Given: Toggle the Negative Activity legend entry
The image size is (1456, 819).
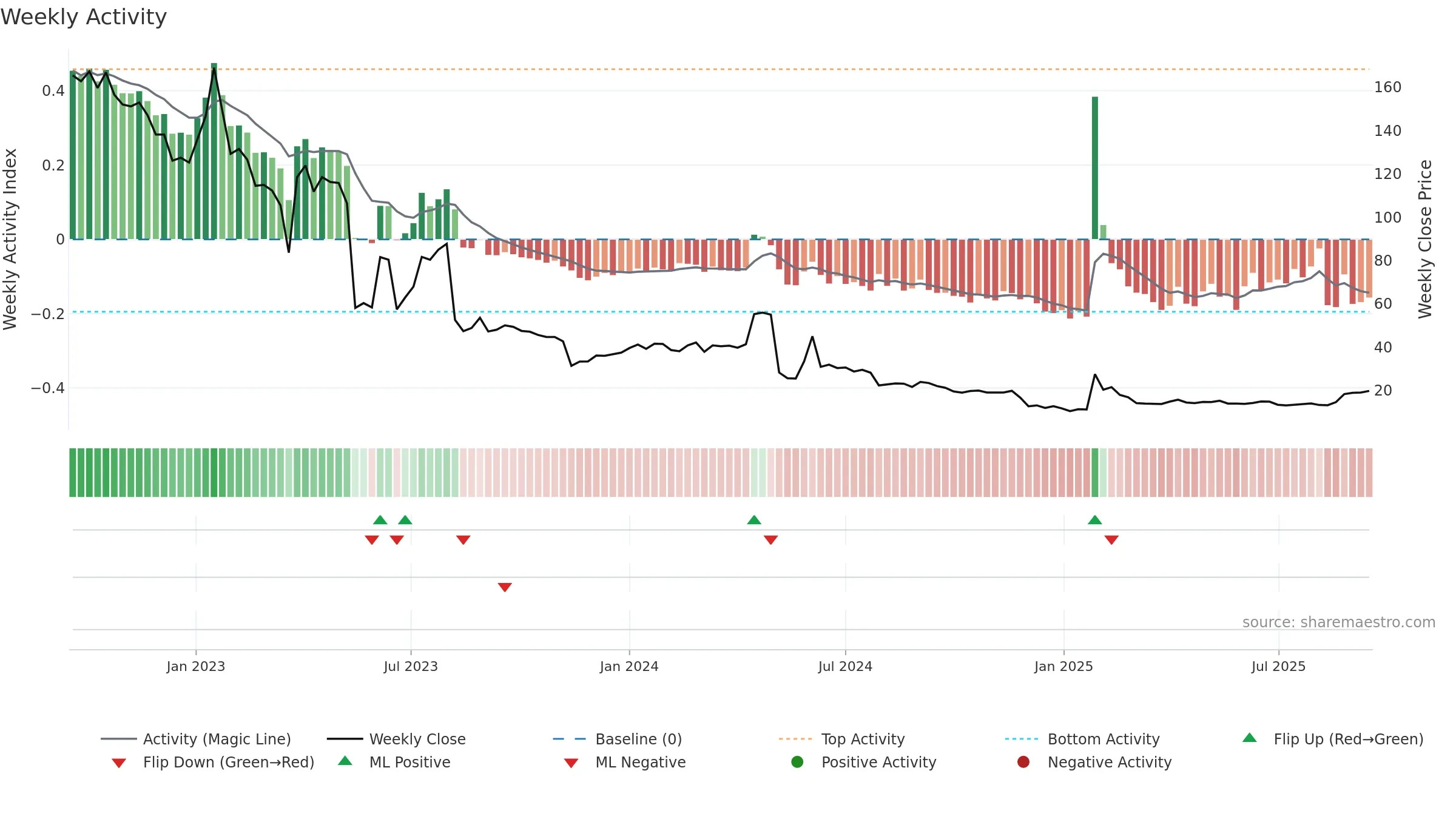Looking at the screenshot, I should [1094, 762].
